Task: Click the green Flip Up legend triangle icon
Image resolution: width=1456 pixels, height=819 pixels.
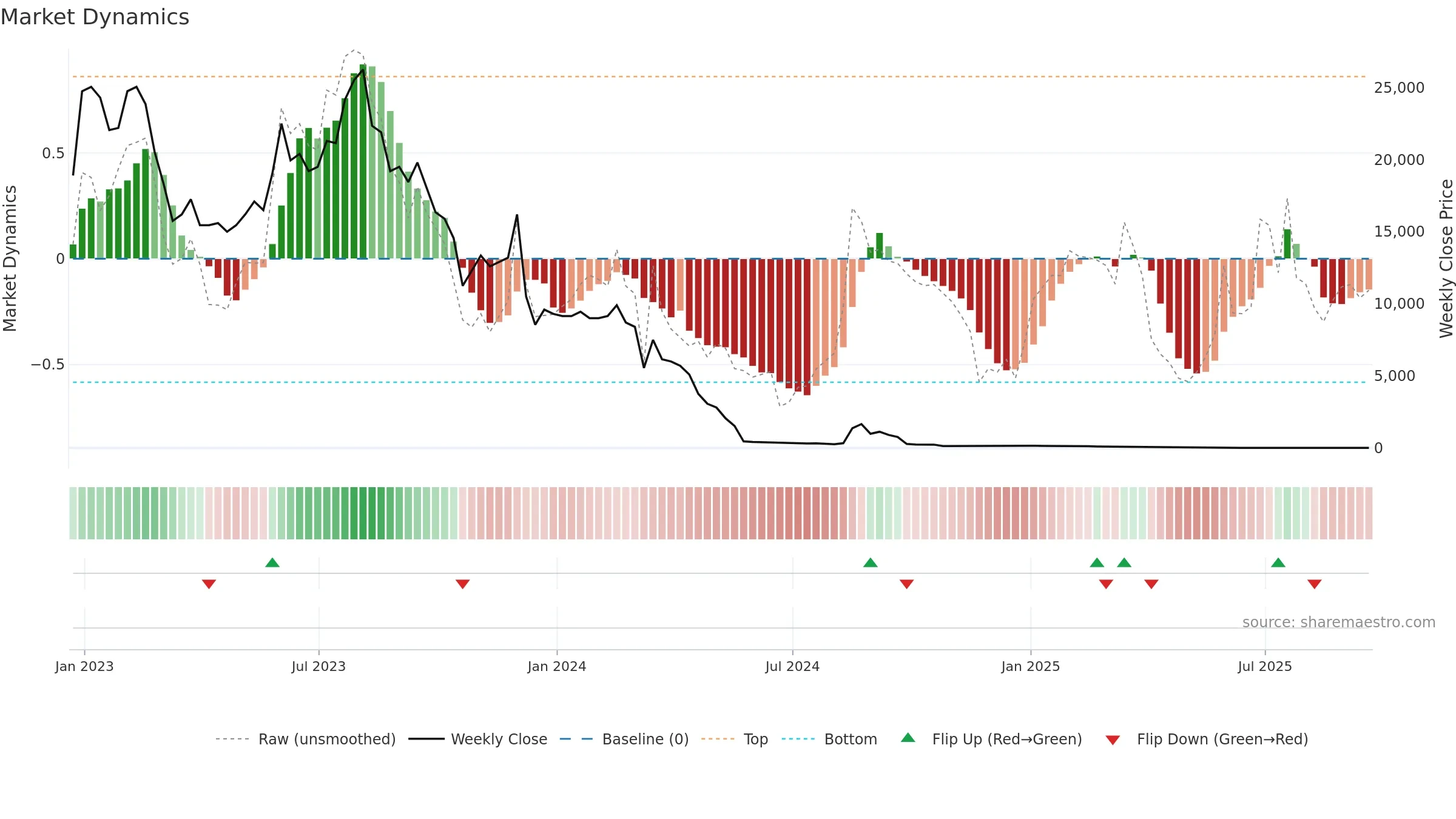Action: tap(908, 738)
